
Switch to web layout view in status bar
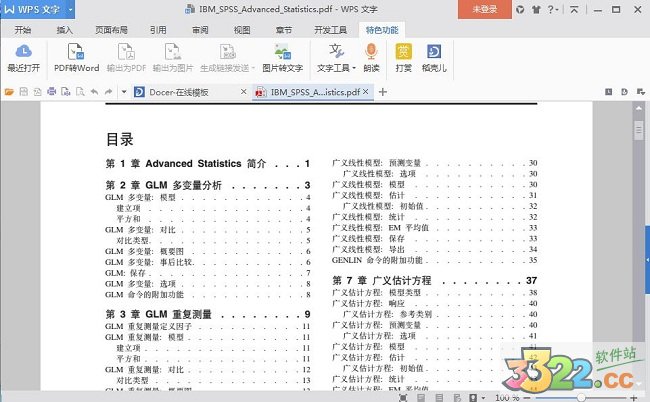457,397
